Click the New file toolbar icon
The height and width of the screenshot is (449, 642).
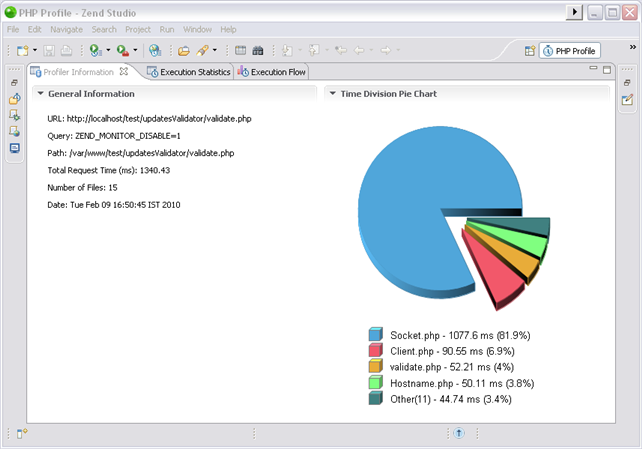(22, 50)
